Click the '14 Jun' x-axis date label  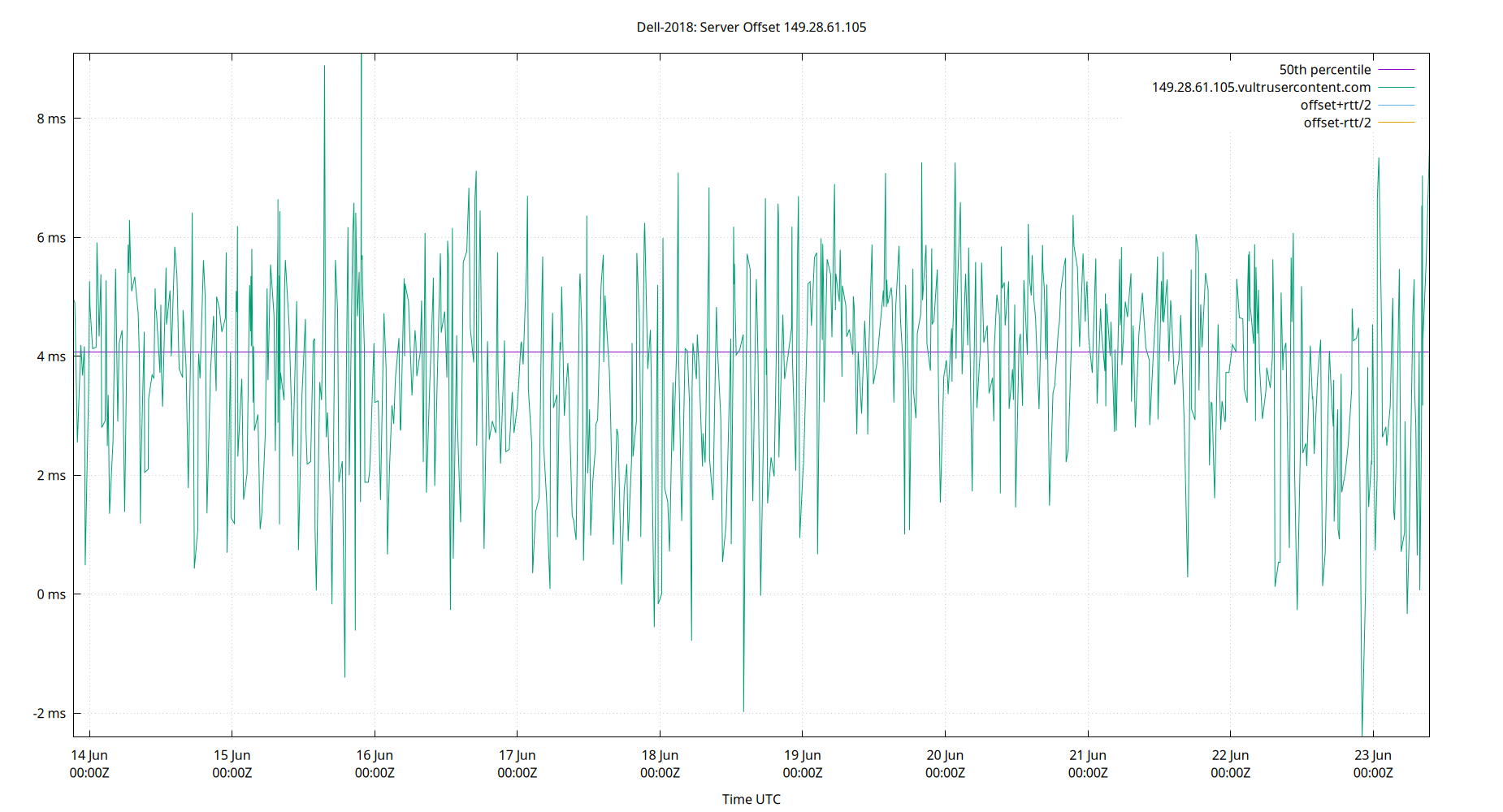(x=89, y=755)
